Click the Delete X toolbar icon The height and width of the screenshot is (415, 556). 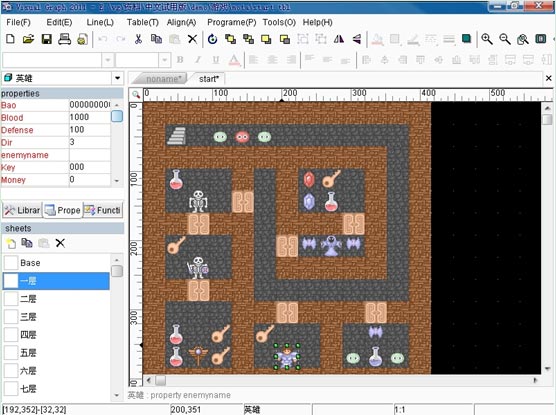[192, 39]
